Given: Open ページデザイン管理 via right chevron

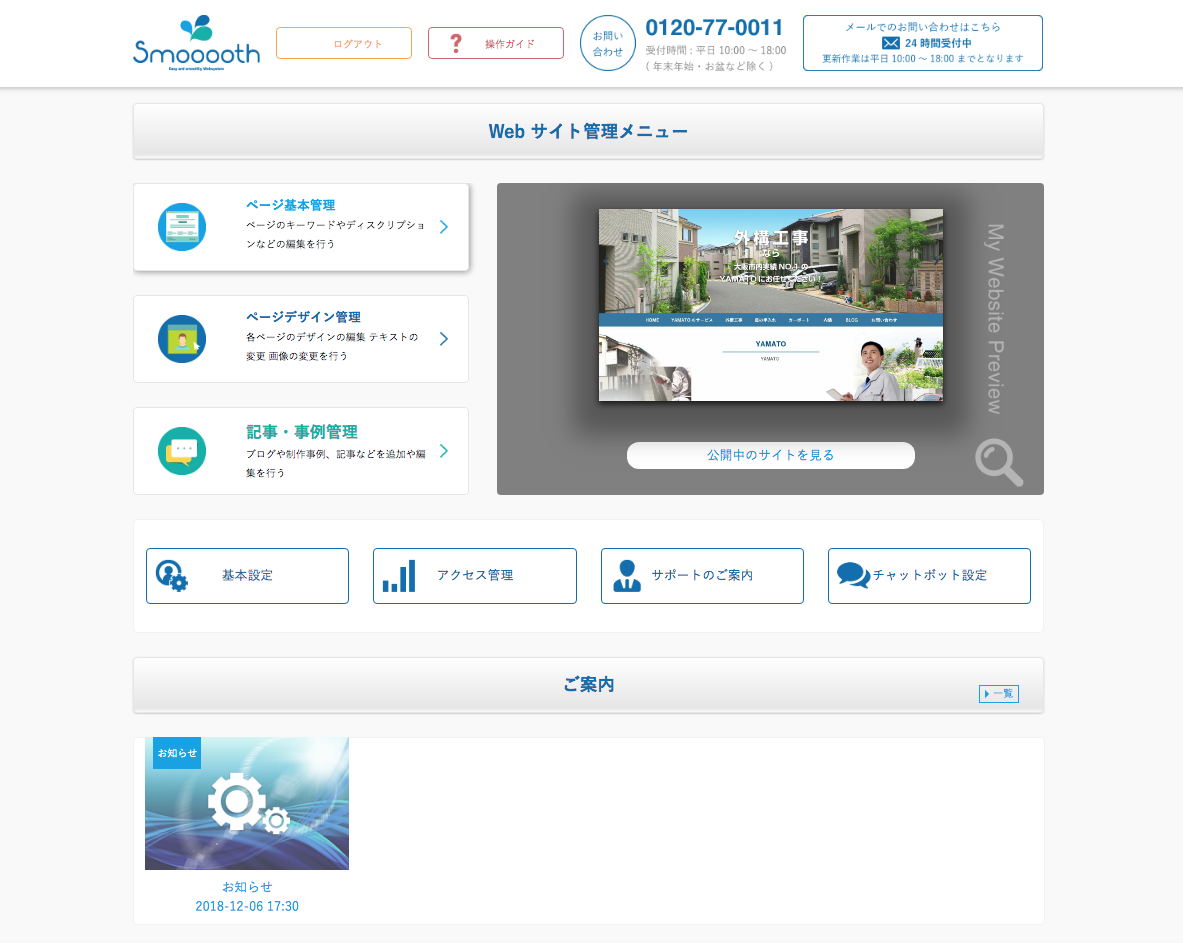Looking at the screenshot, I should 444,339.
